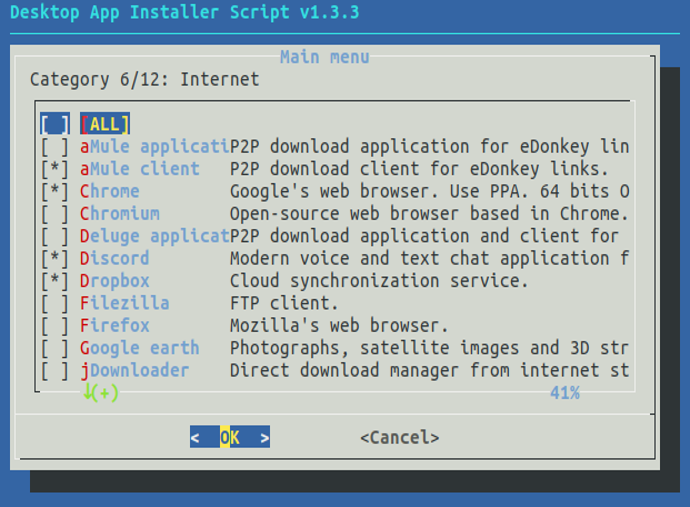Click "Mozilla's web browser." description

(339, 326)
